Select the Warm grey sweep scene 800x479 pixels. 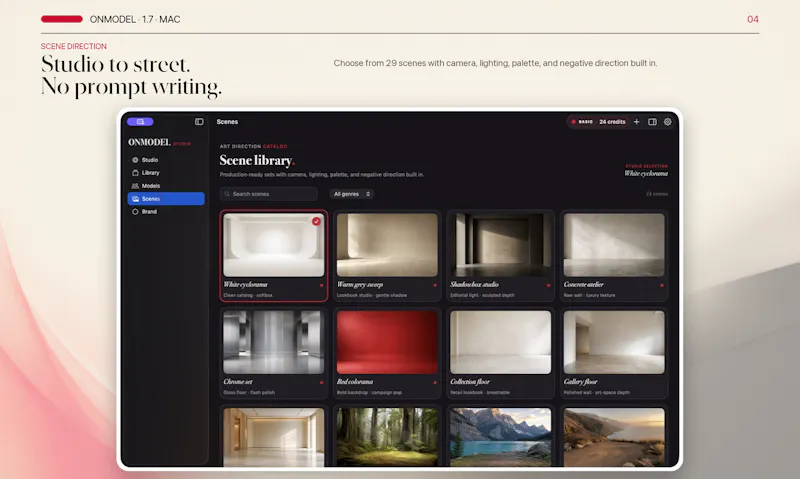coord(387,256)
